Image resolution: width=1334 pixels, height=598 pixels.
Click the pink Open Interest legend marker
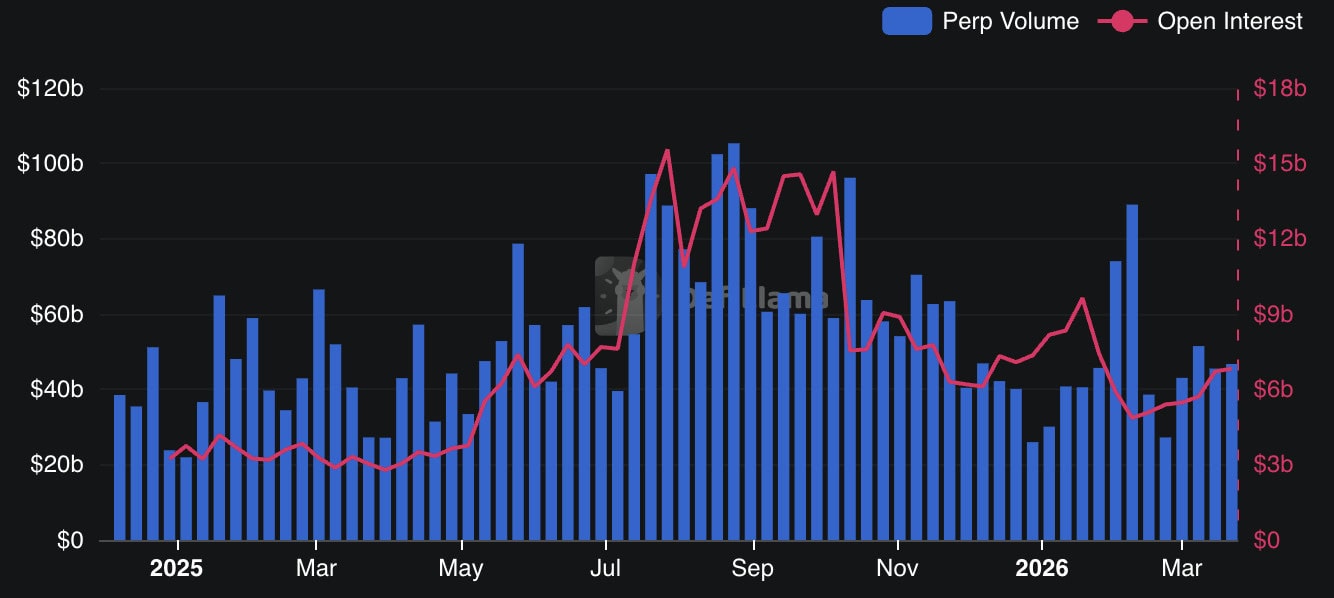[x=1122, y=21]
